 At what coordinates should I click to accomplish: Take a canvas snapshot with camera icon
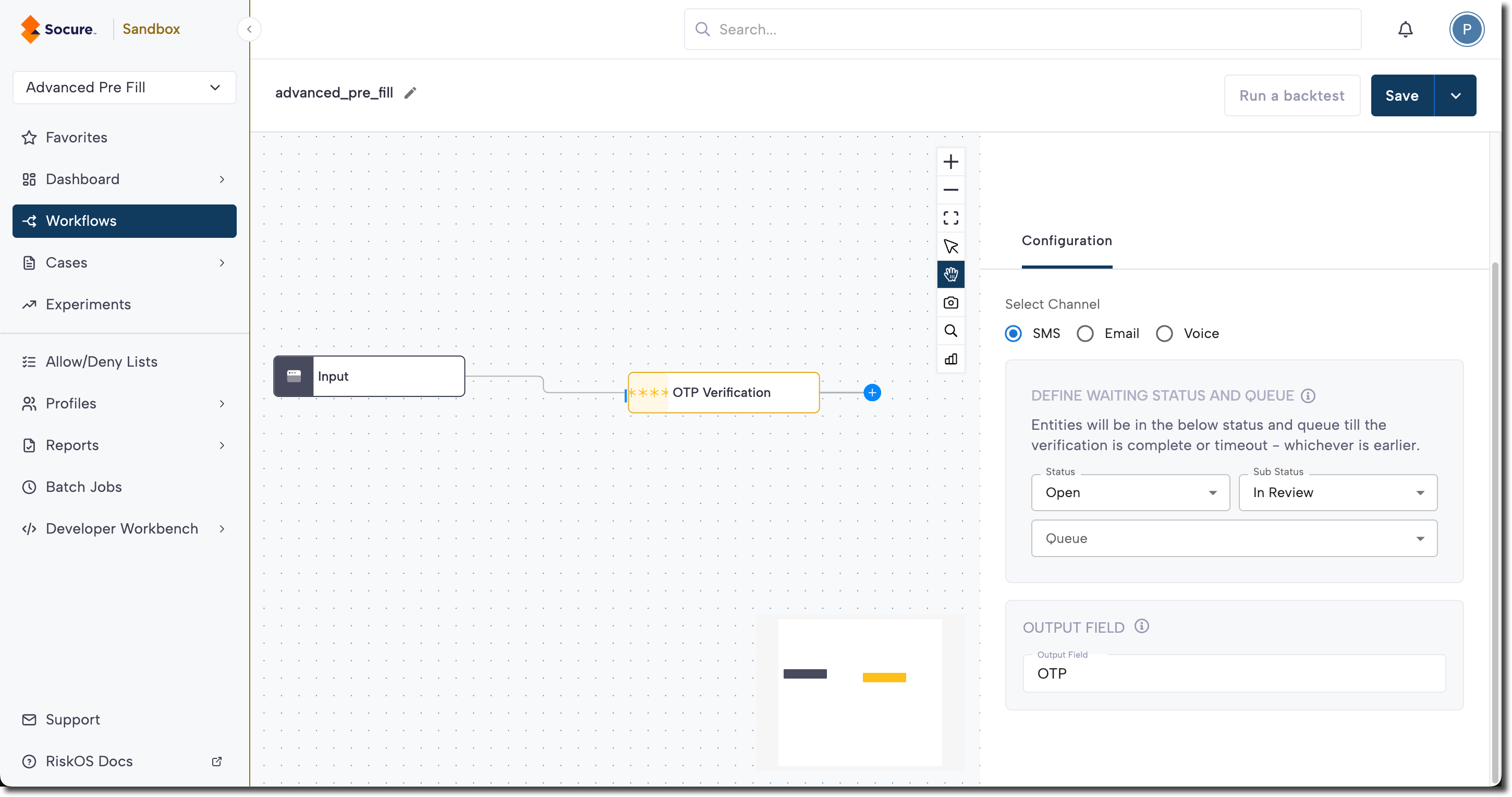click(x=950, y=303)
